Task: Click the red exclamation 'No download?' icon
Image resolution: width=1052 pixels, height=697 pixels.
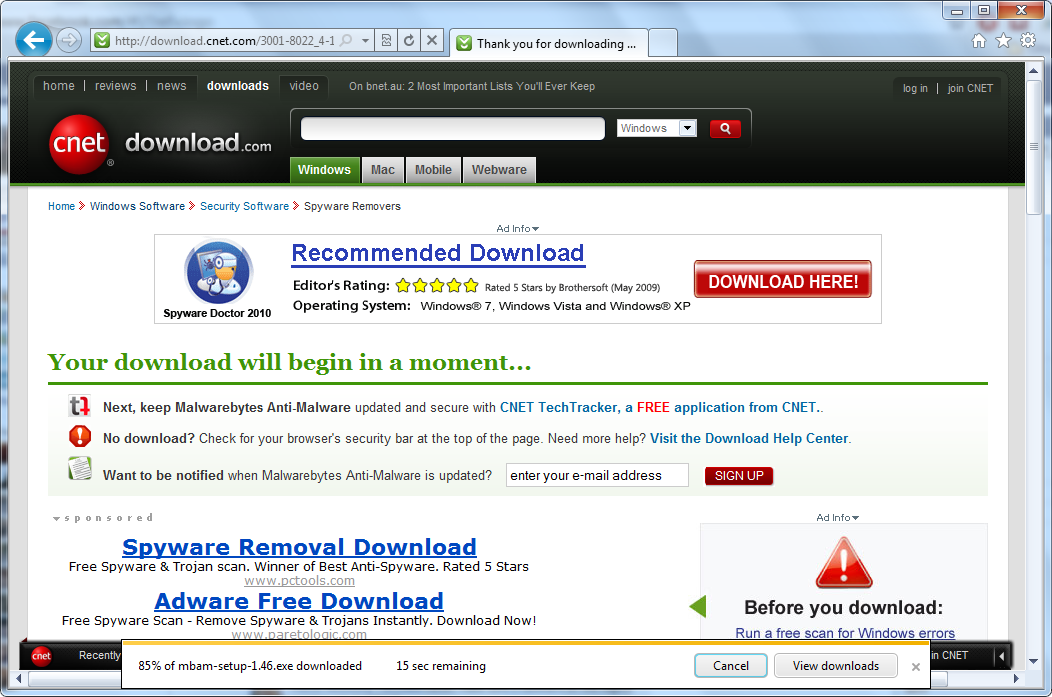Action: [x=80, y=436]
